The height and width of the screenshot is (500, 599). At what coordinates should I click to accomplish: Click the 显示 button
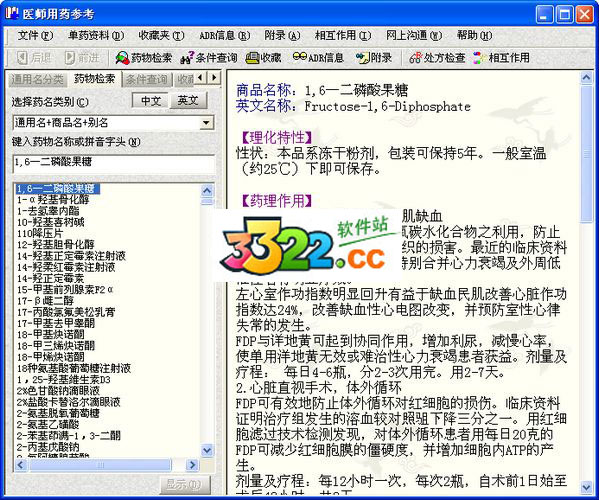tap(184, 484)
